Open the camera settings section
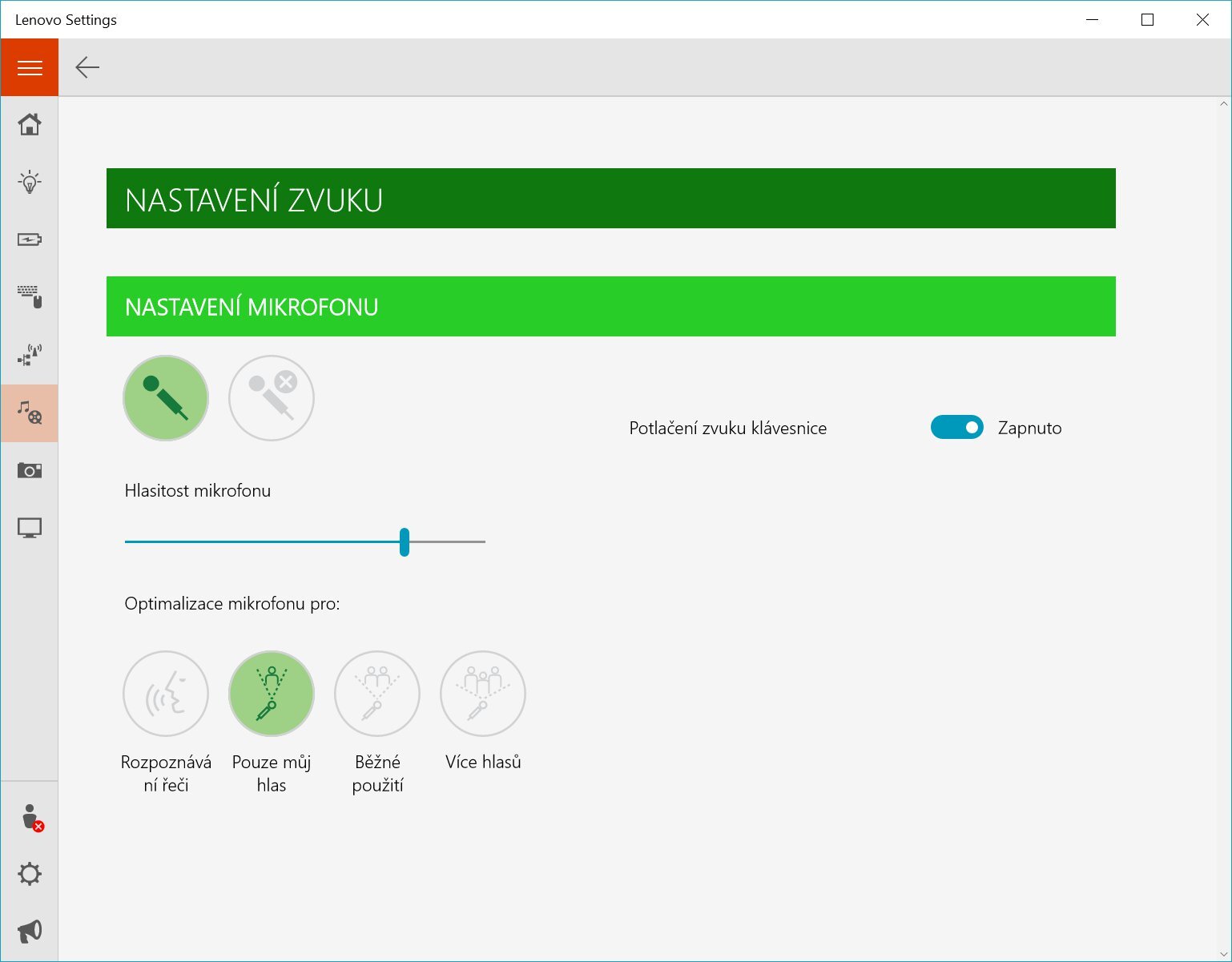The height and width of the screenshot is (962, 1232). (x=30, y=470)
